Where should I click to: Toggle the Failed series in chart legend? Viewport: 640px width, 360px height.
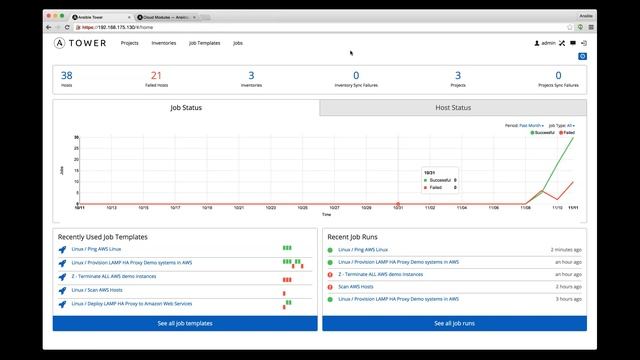[567, 133]
